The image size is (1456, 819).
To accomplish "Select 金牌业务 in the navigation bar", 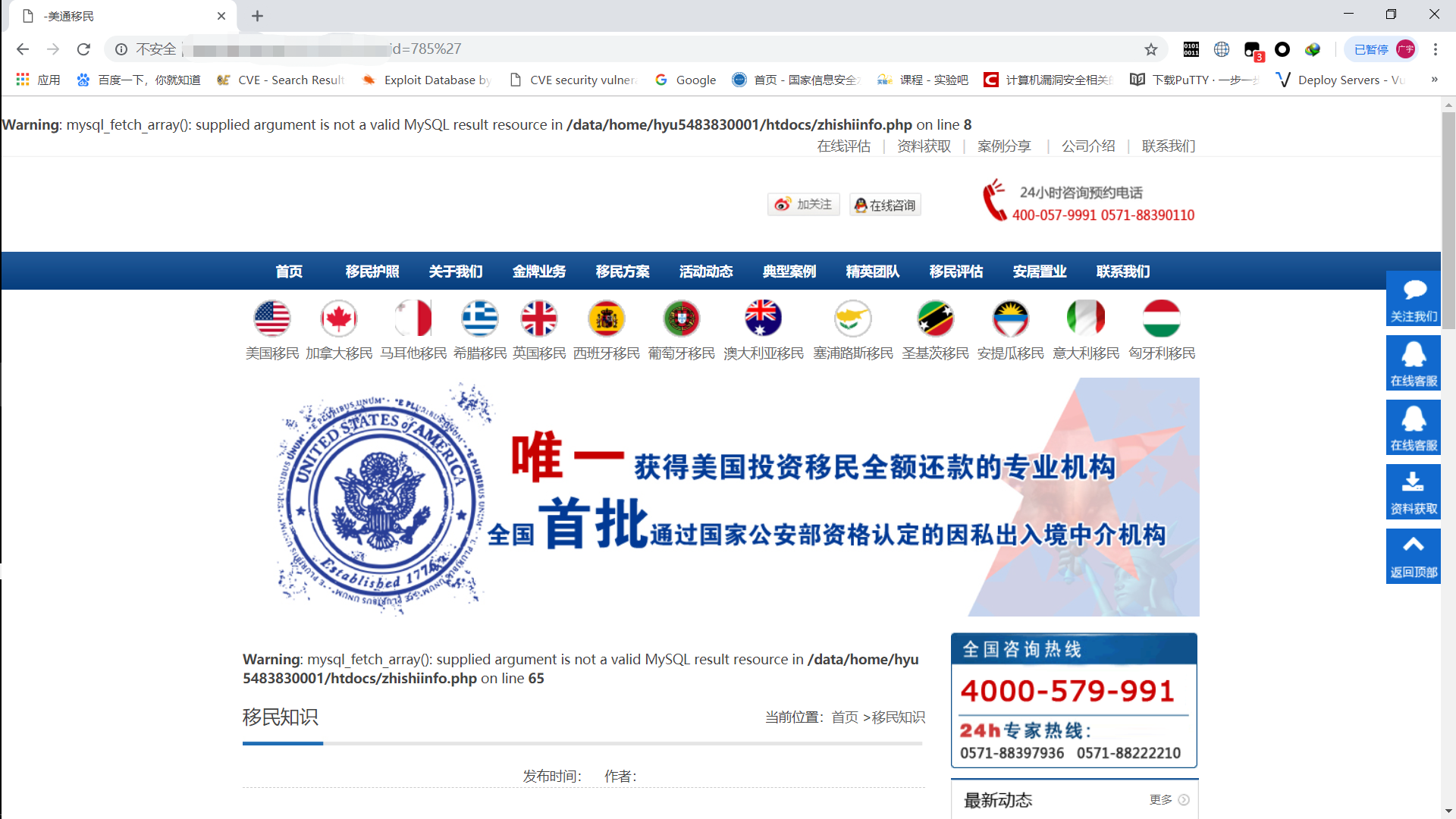I will coord(539,271).
